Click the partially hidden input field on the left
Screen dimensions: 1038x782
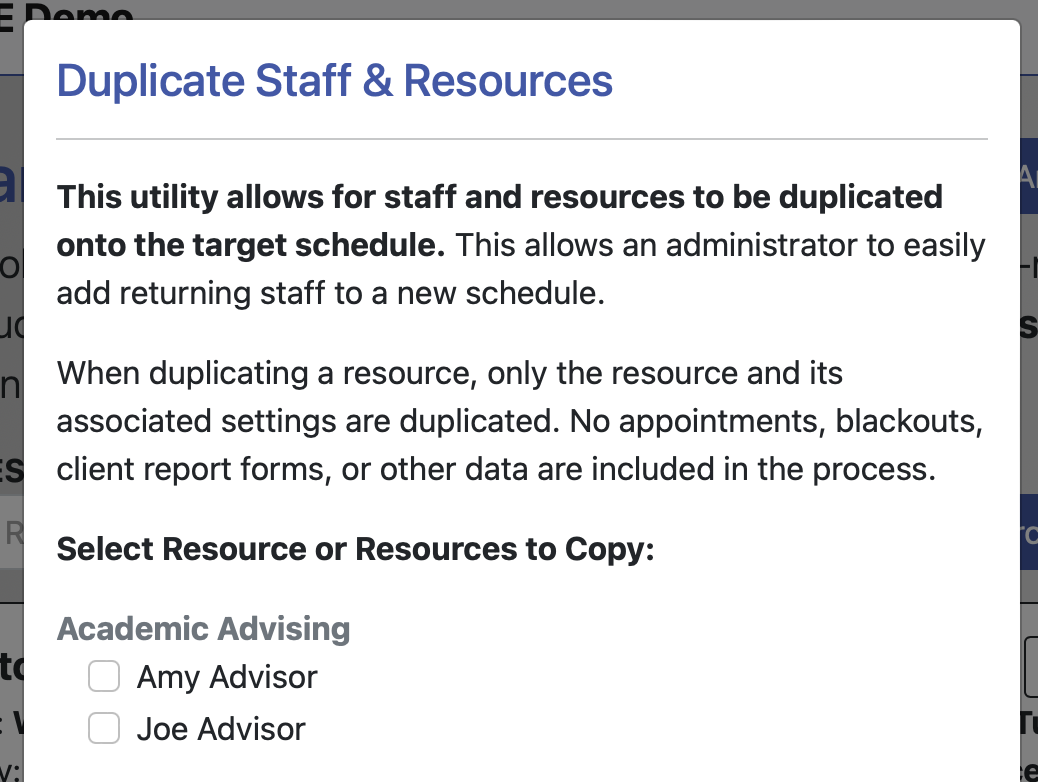(x=12, y=534)
